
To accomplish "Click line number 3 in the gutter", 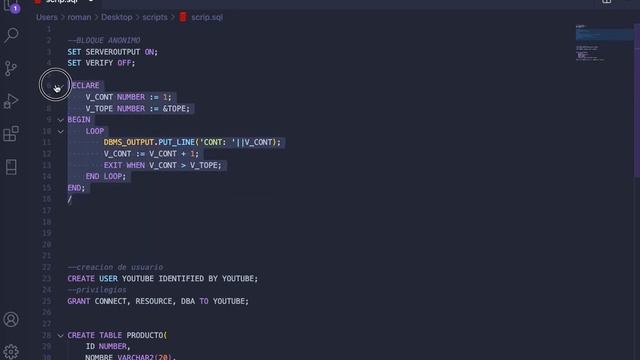I will (49, 52).
